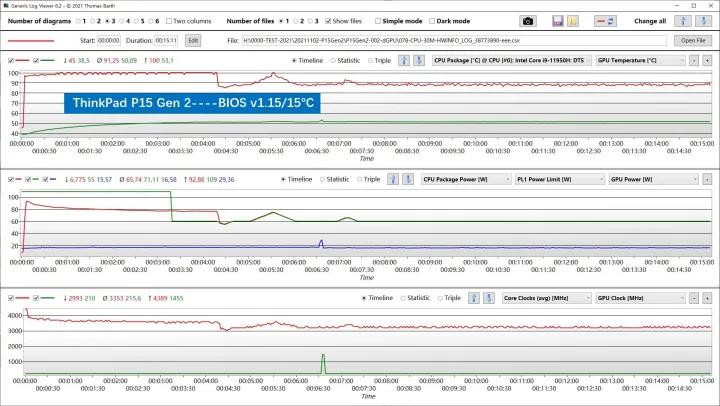Set number of diagrams to 6

153,21
